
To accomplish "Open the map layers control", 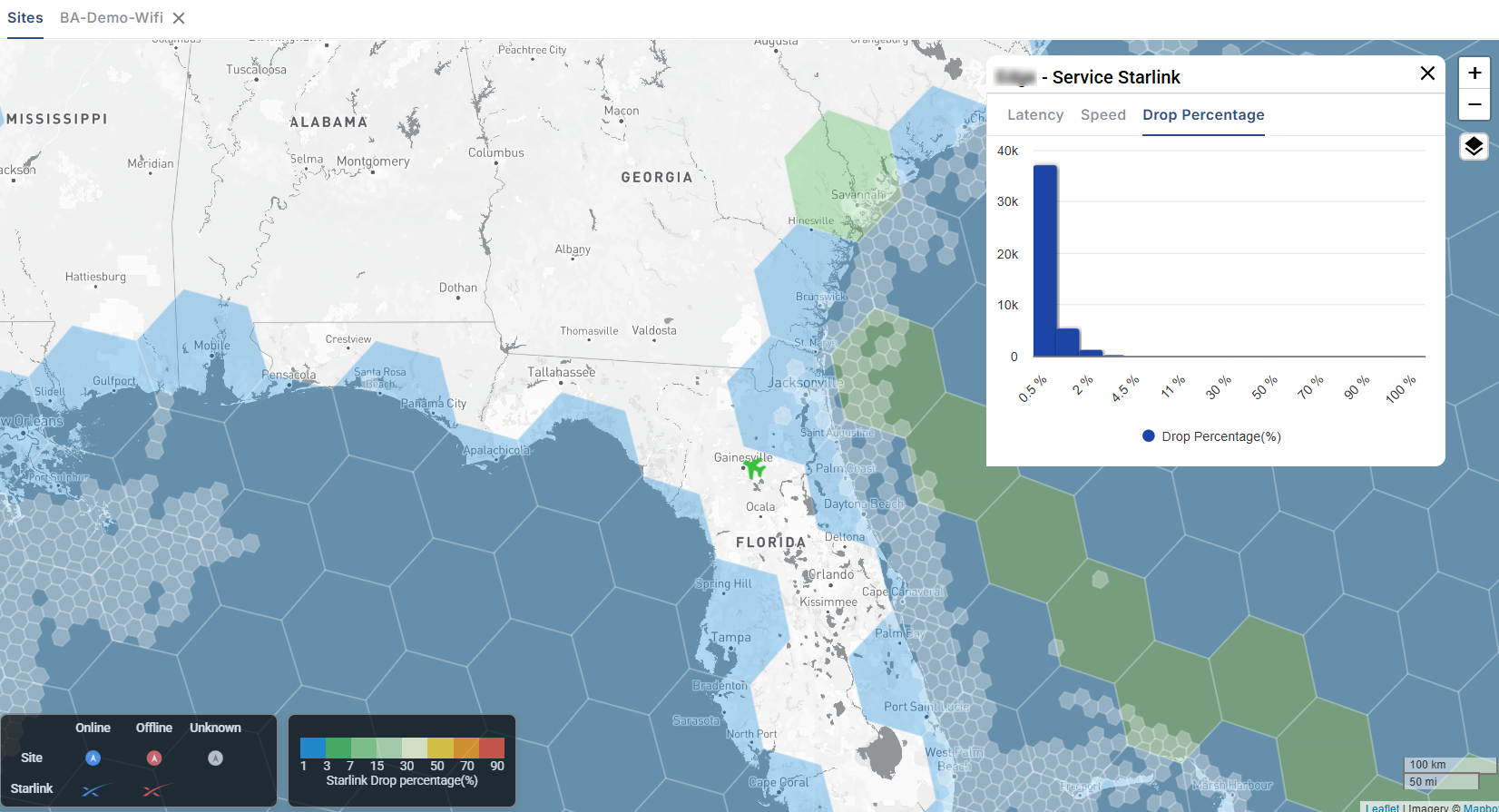I will [1475, 146].
